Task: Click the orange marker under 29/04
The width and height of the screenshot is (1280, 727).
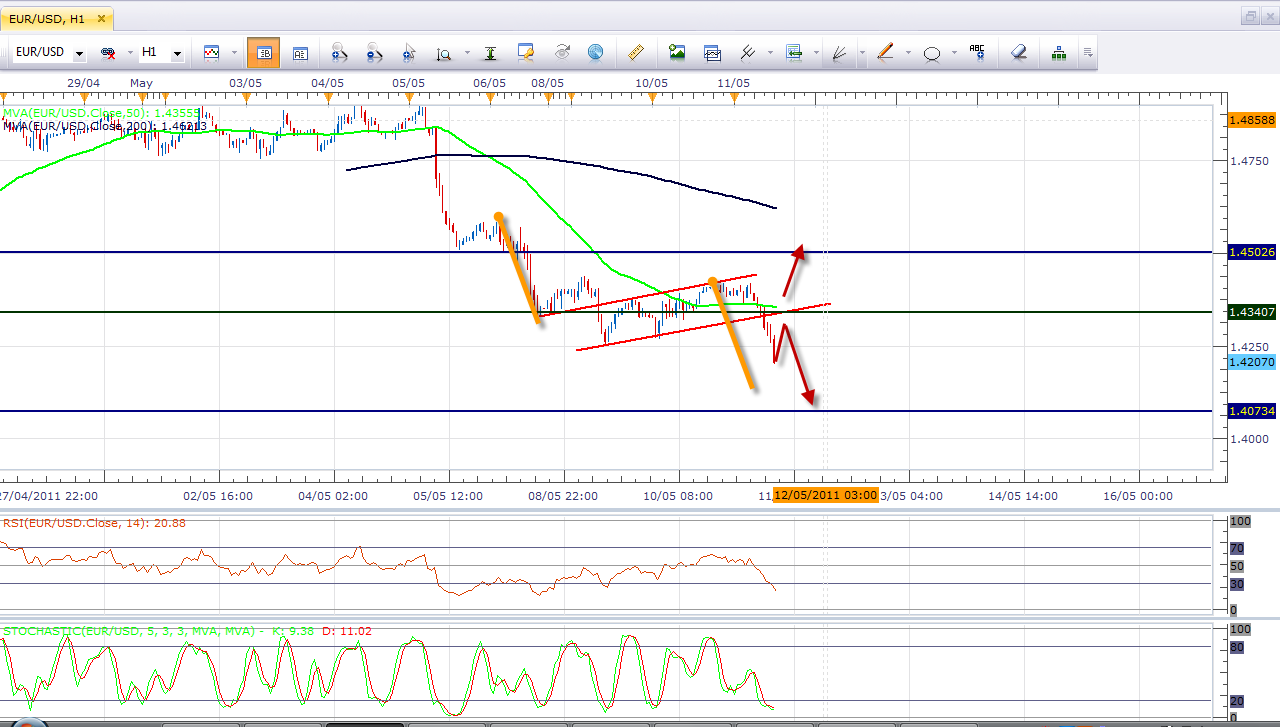Action: (82, 97)
